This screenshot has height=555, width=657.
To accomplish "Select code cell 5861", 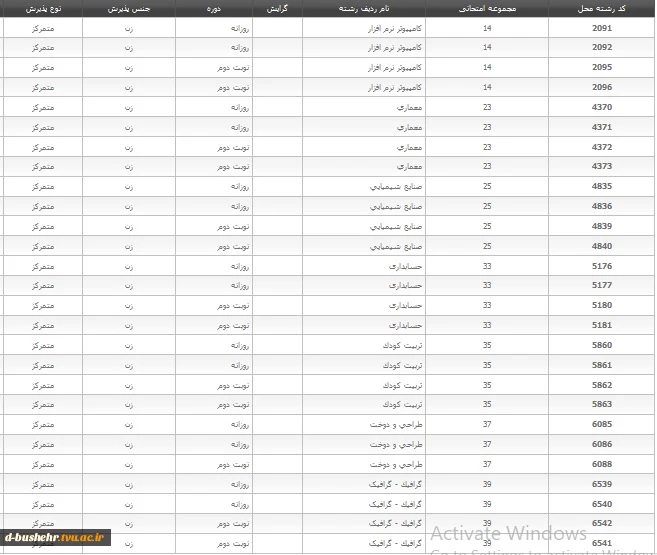I will point(602,365).
